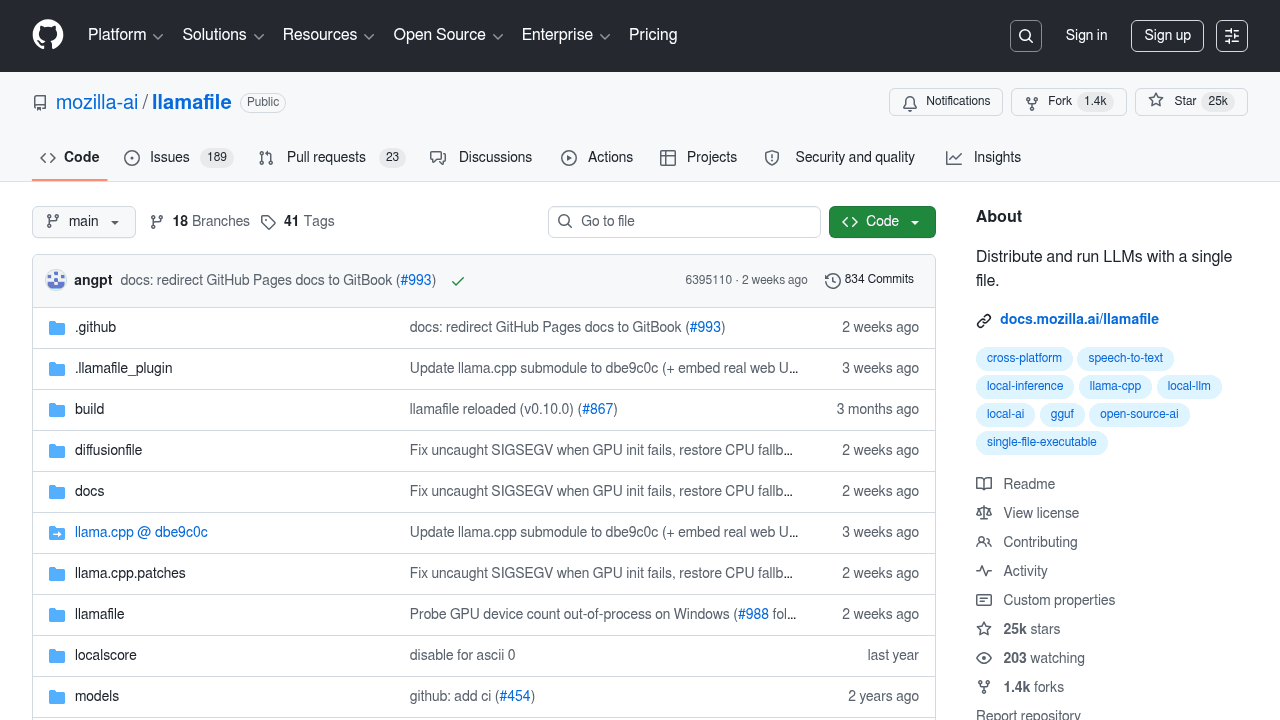Select the speech-to-text topic tag
1280x720 pixels.
(1126, 358)
